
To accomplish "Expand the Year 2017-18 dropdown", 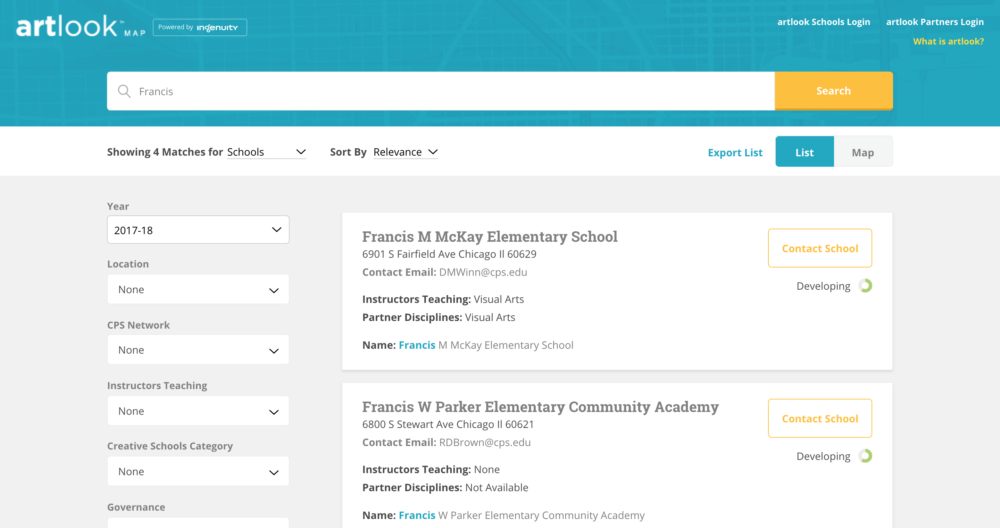I will pyautogui.click(x=198, y=230).
